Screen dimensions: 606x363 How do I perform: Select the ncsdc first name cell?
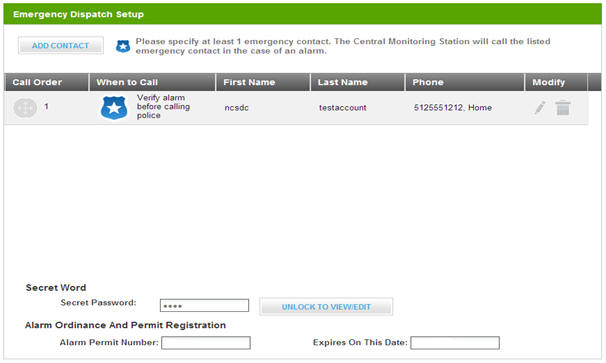coord(237,107)
